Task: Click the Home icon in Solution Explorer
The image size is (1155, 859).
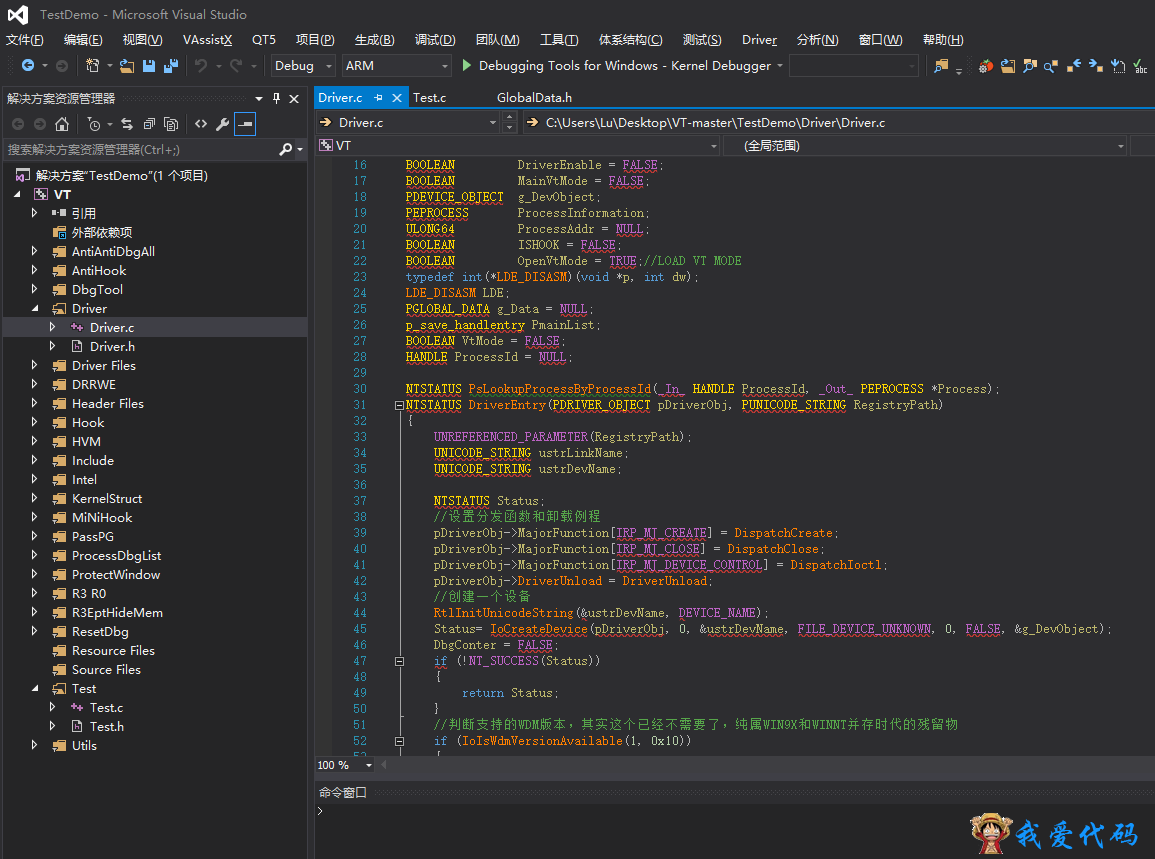Action: pyautogui.click(x=62, y=124)
